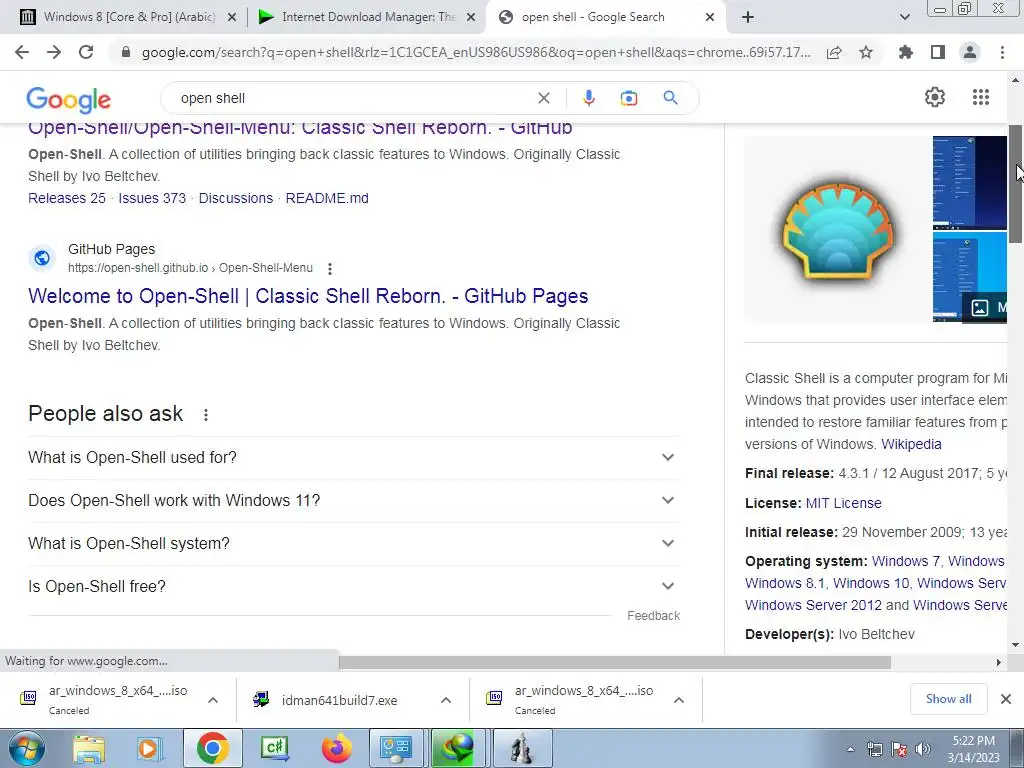Open menu for first canceled ar_windows_8 iso download
The image size is (1024, 768).
point(213,700)
